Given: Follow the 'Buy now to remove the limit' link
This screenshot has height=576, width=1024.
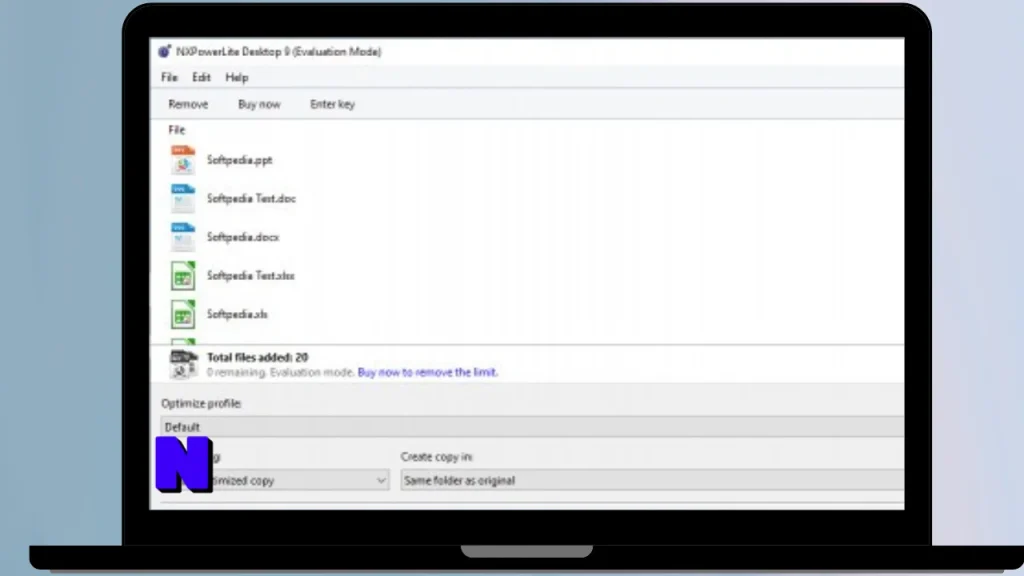Looking at the screenshot, I should 428,372.
